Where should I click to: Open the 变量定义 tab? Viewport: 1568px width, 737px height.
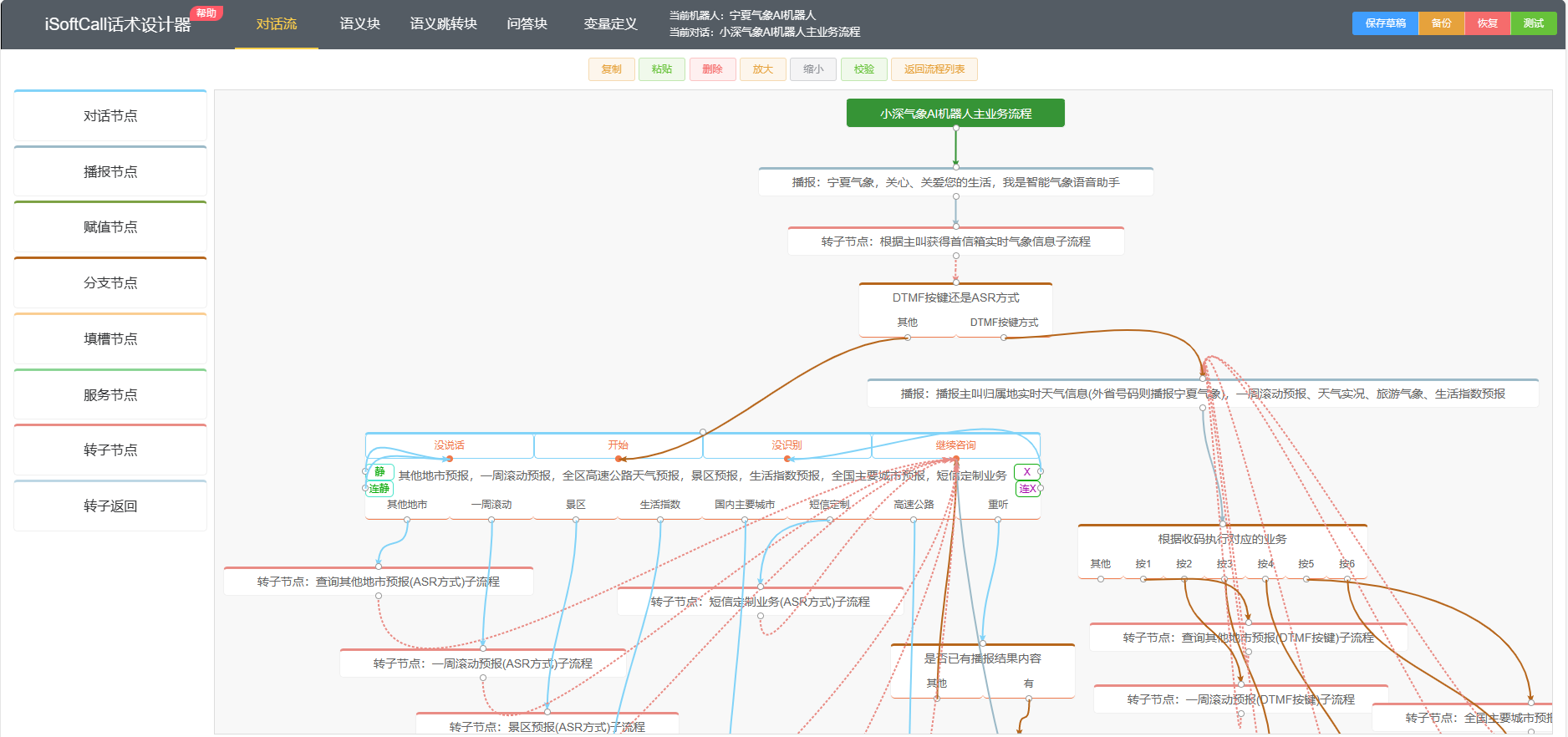[611, 24]
